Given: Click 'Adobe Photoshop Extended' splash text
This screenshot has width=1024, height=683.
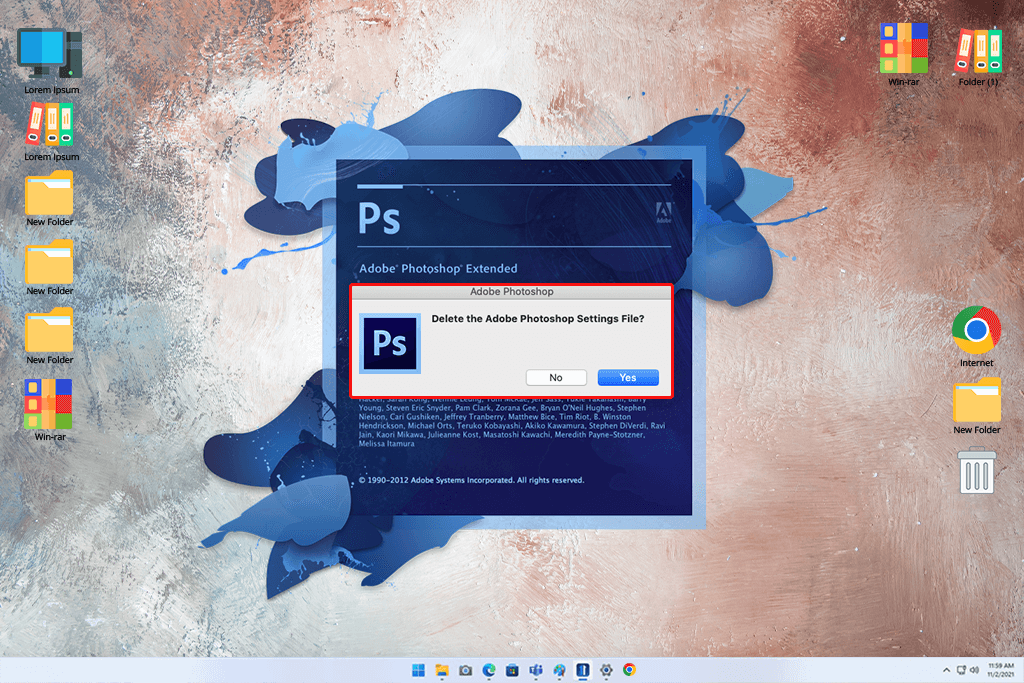Looking at the screenshot, I should tap(438, 268).
